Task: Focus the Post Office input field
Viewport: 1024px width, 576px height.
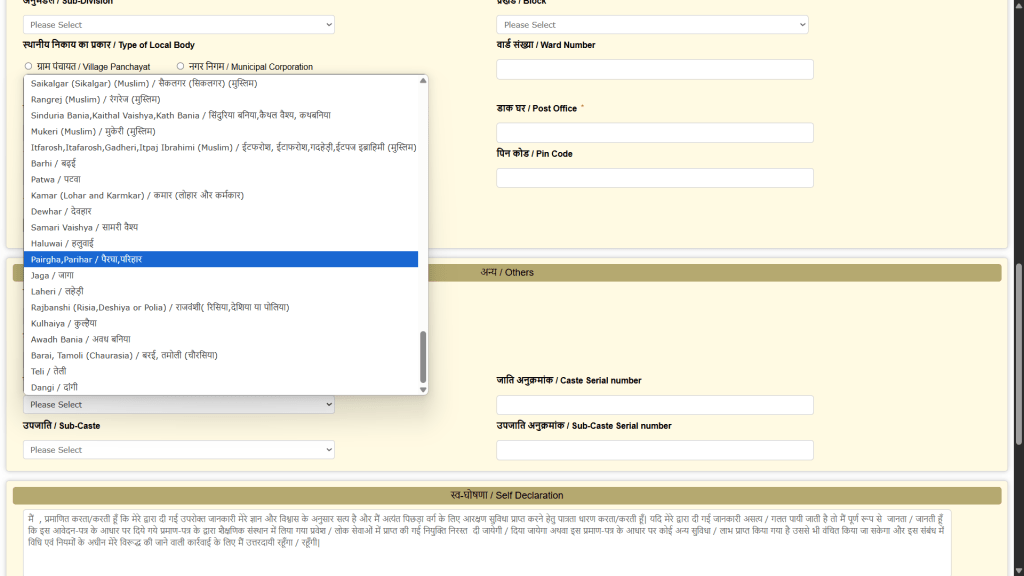Action: 655,133
